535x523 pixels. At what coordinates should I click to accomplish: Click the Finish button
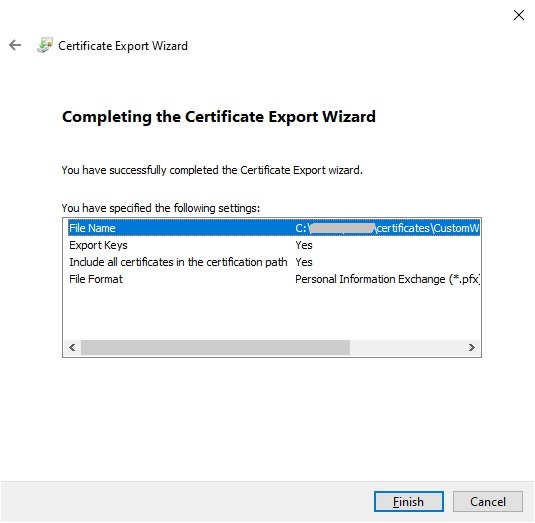click(x=408, y=502)
